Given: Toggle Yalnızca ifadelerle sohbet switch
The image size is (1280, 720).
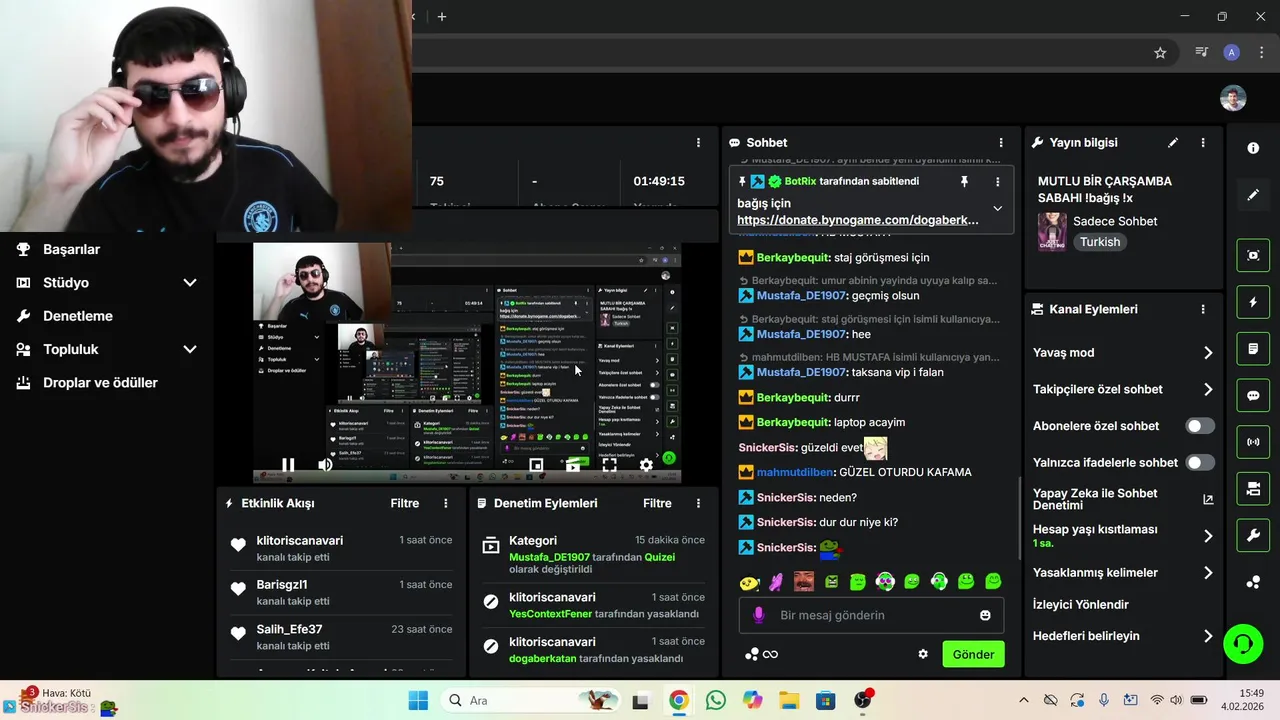Looking at the screenshot, I should point(1200,463).
